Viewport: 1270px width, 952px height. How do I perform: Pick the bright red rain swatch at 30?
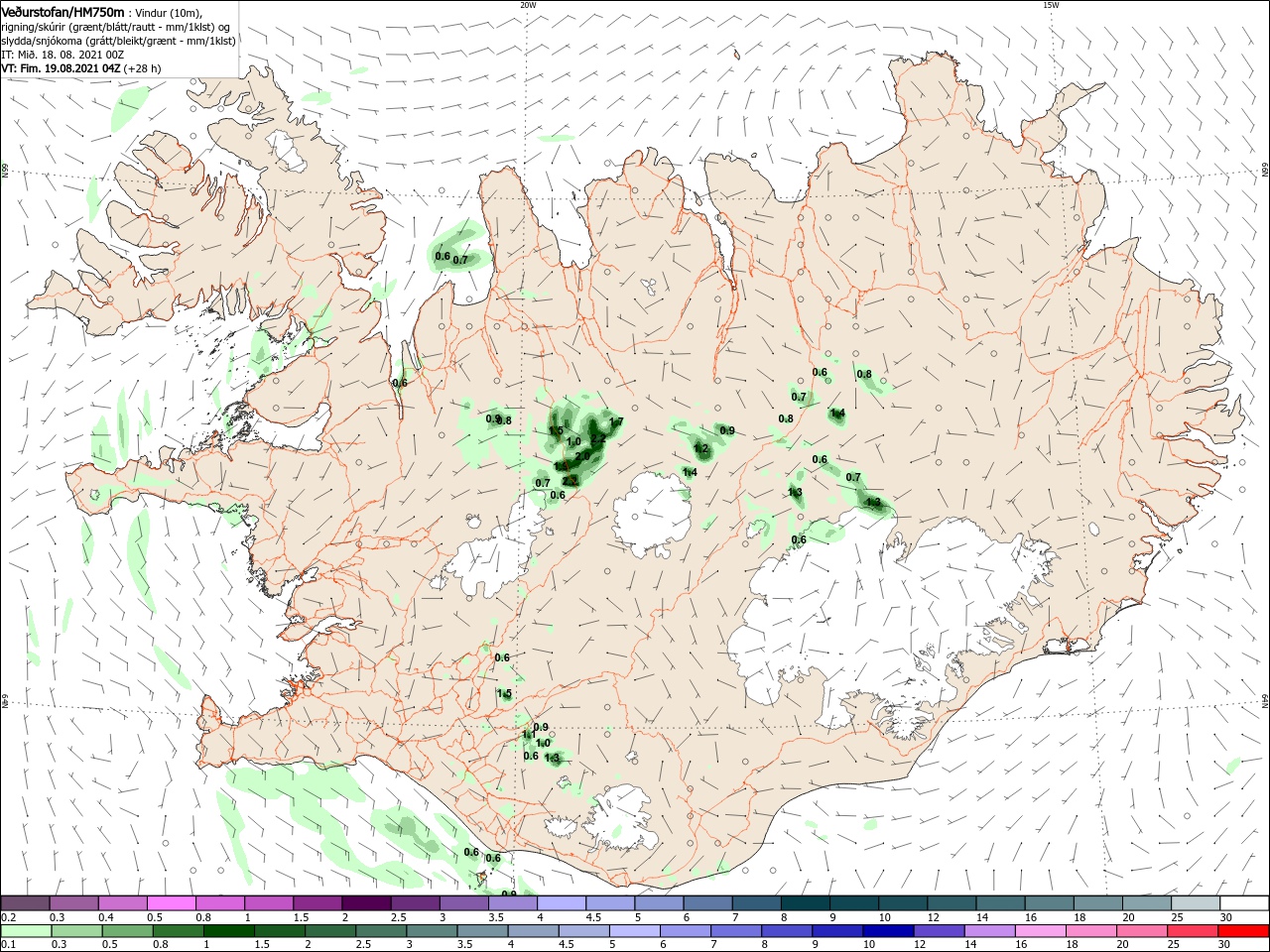[1245, 932]
